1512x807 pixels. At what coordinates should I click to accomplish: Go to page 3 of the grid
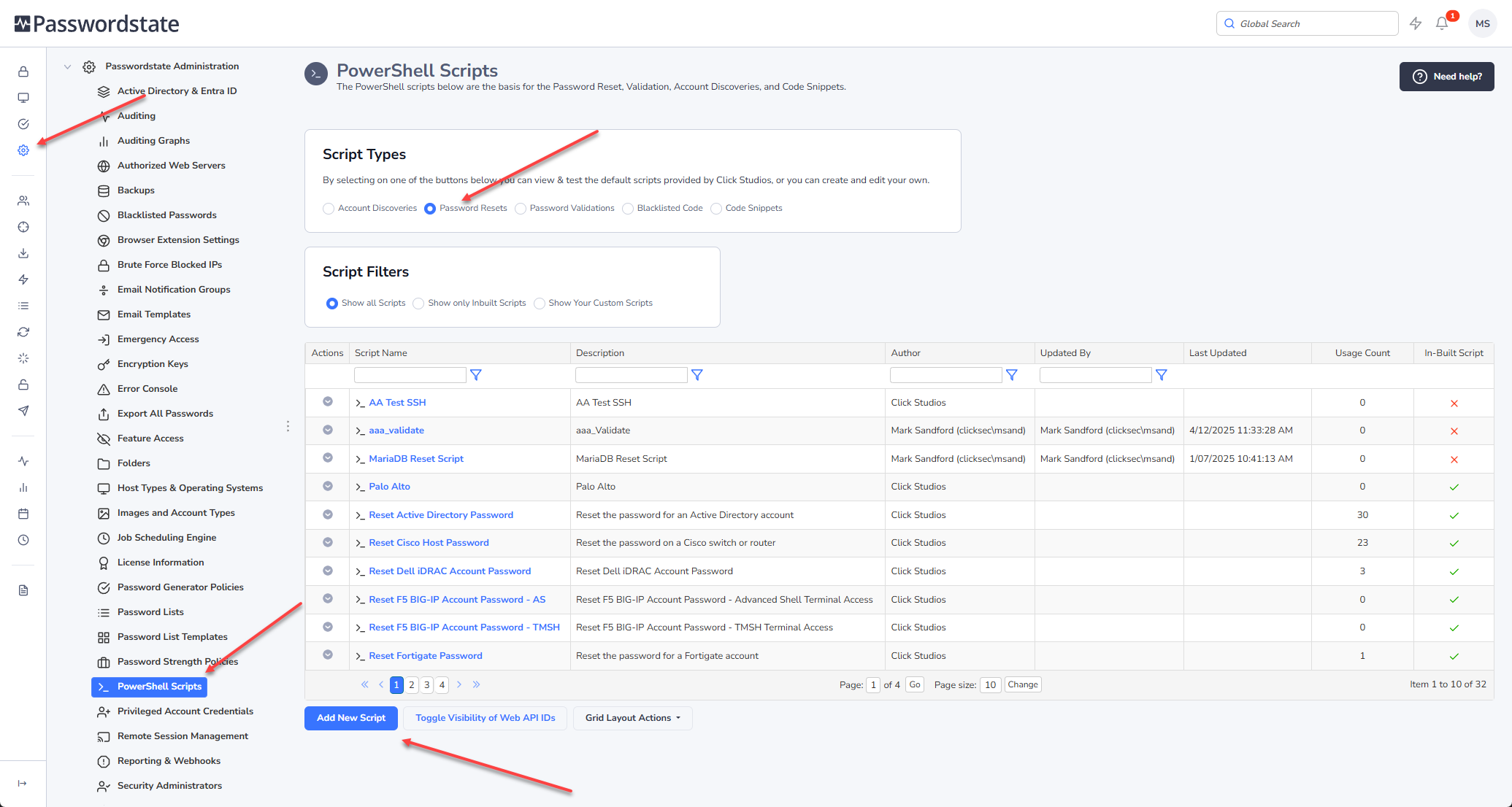coord(427,684)
